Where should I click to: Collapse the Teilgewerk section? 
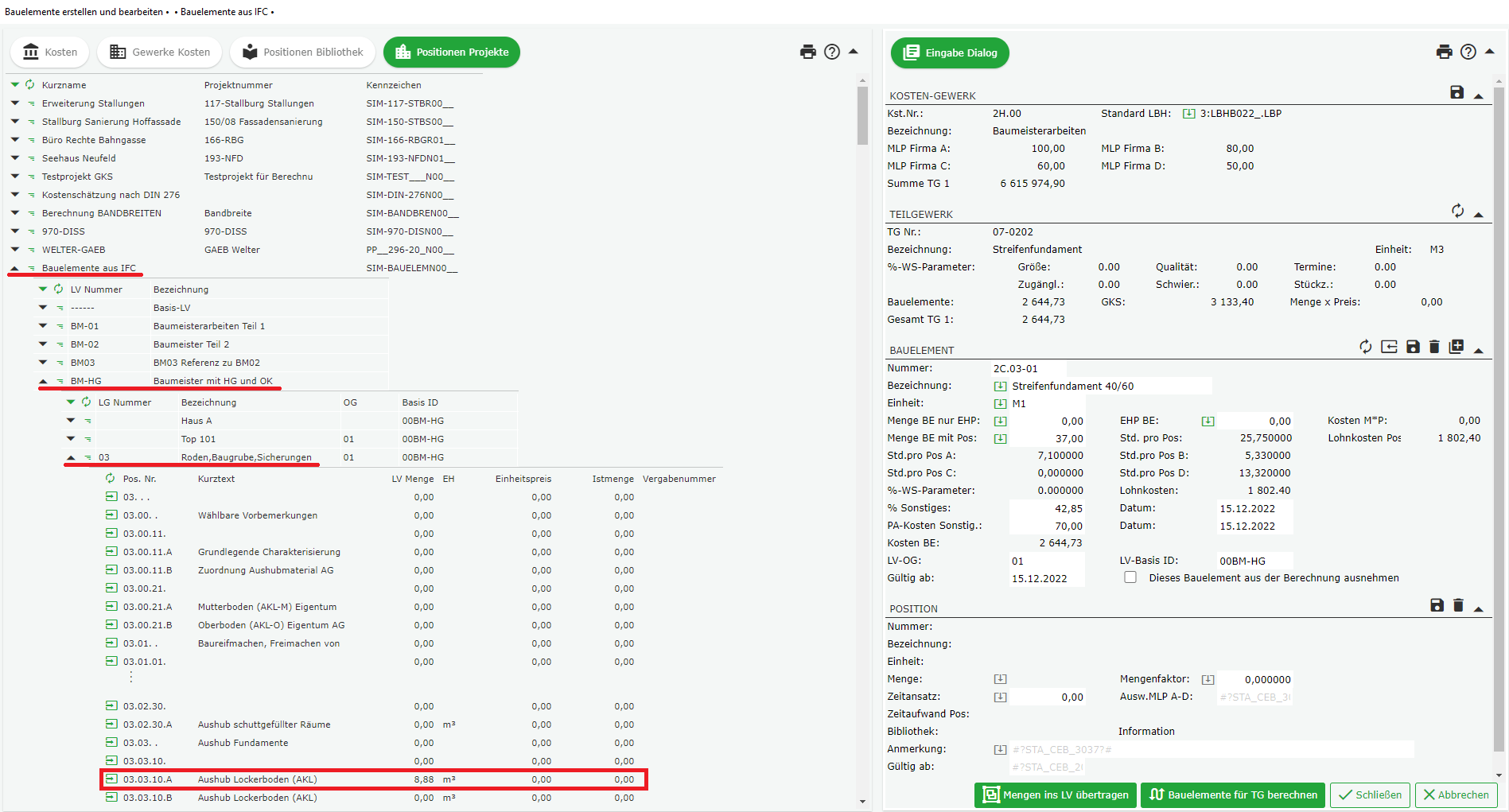coord(1479,215)
